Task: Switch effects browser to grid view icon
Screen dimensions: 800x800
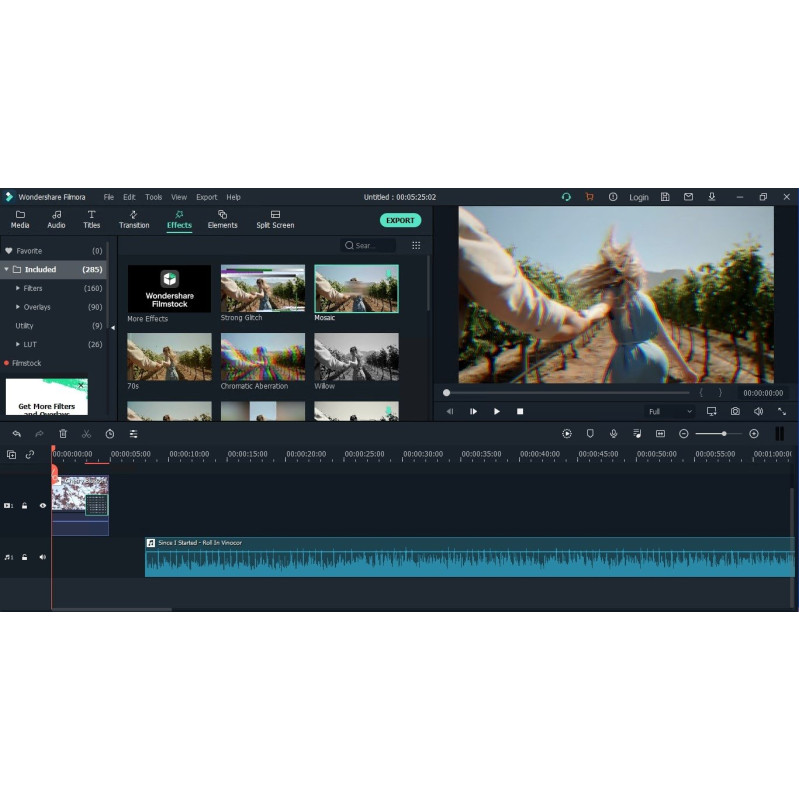Action: click(x=416, y=245)
